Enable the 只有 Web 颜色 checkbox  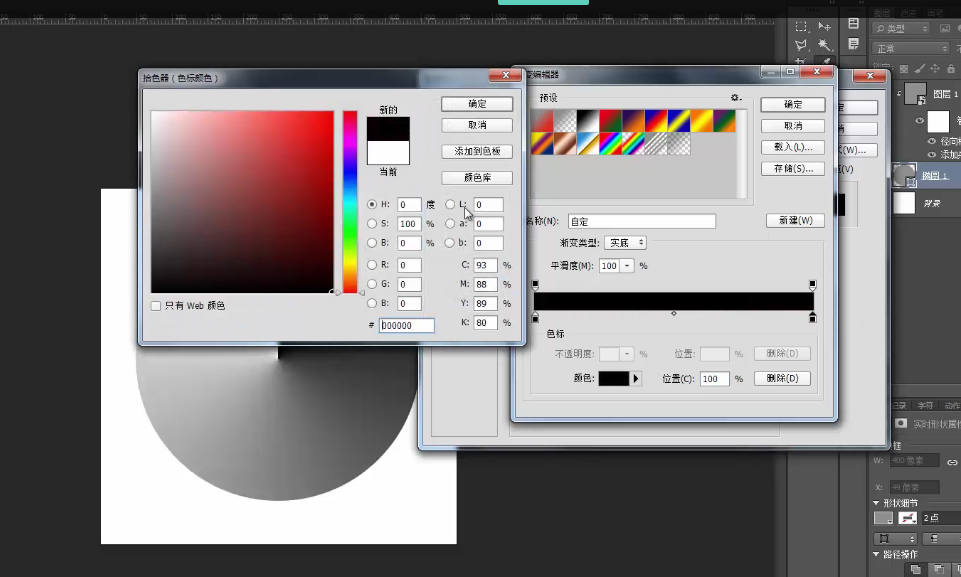point(156,305)
